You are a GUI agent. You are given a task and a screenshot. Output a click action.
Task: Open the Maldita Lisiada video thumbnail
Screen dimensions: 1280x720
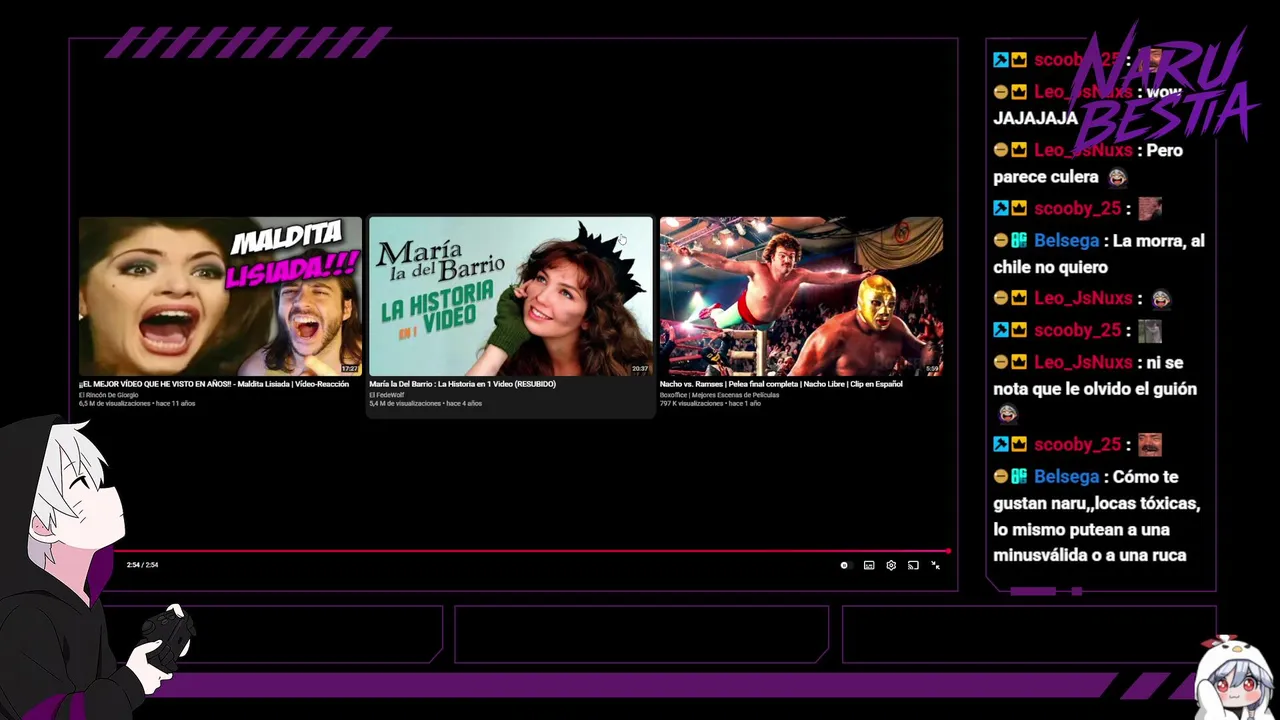pyautogui.click(x=220, y=296)
